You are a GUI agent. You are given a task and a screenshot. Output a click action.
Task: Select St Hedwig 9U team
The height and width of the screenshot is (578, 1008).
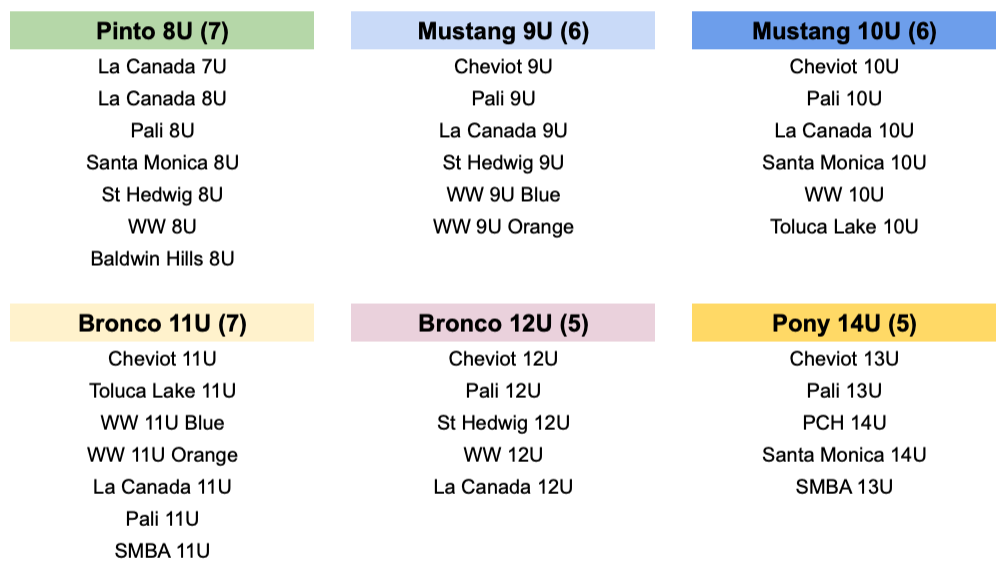[503, 163]
